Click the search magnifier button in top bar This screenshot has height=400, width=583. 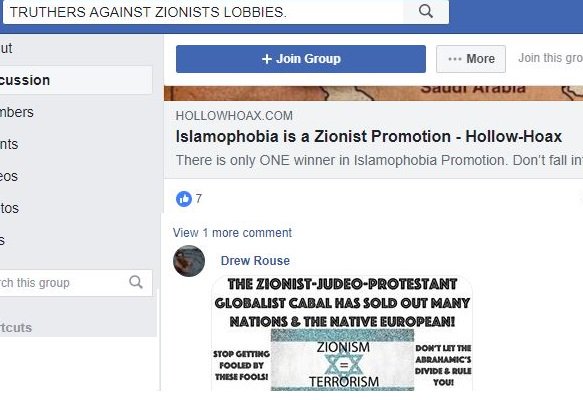point(426,12)
